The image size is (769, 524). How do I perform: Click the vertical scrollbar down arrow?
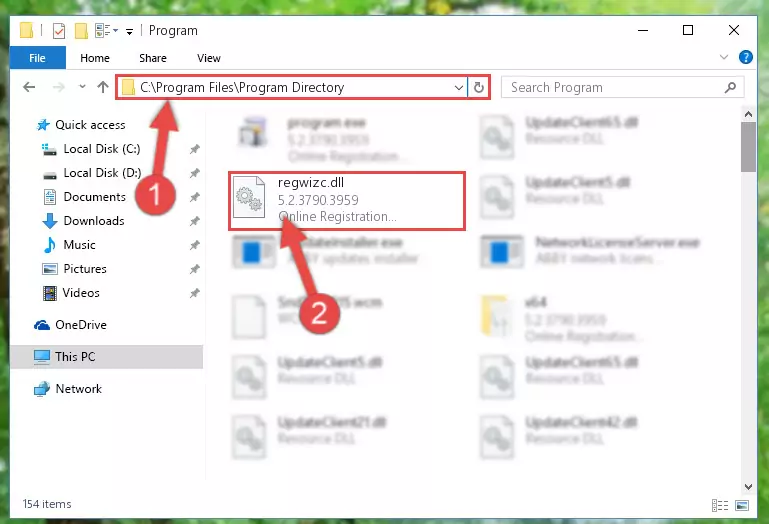point(748,487)
